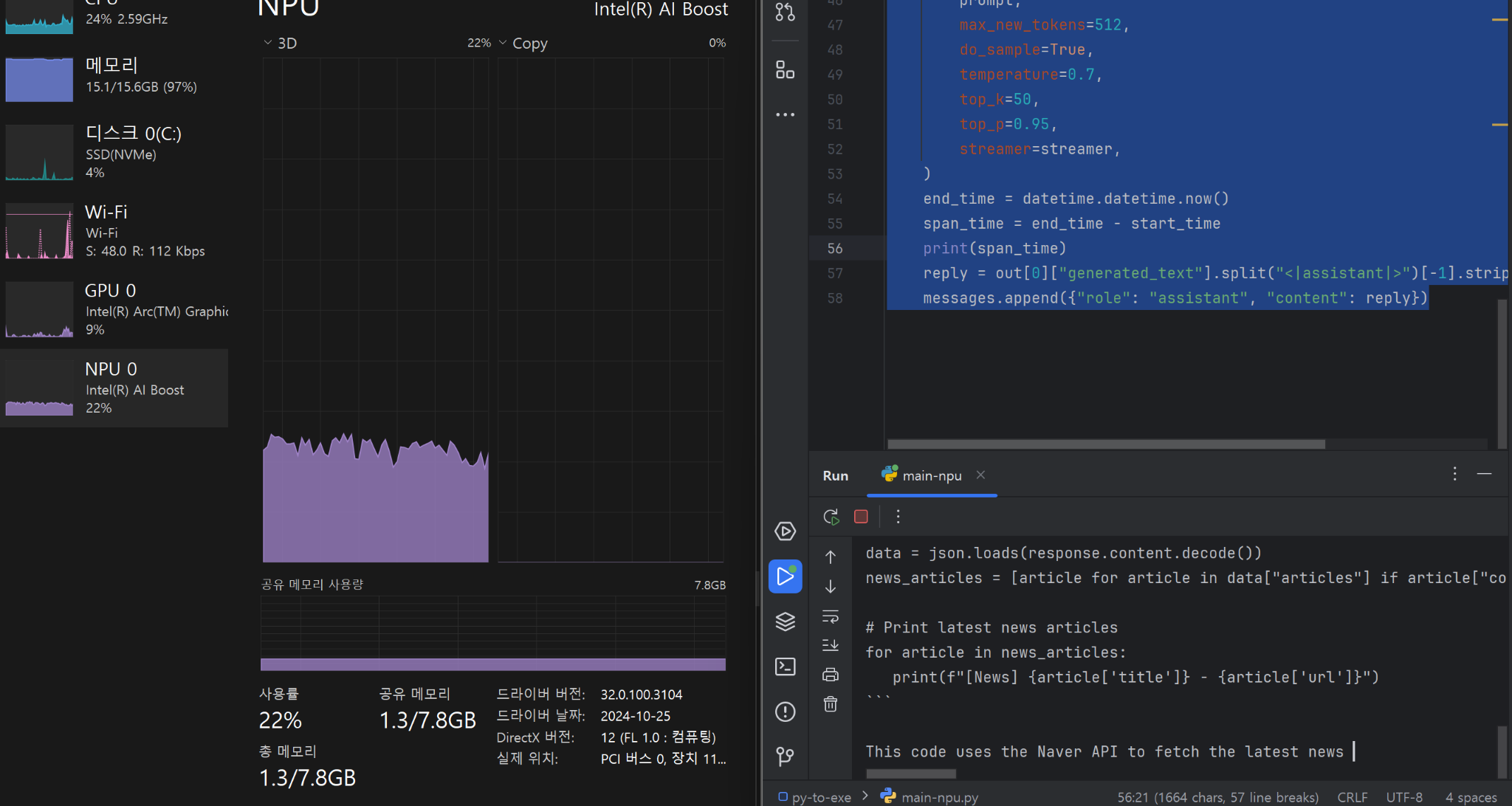
Task: Rerun main-npu with the rerun icon
Action: tap(831, 517)
